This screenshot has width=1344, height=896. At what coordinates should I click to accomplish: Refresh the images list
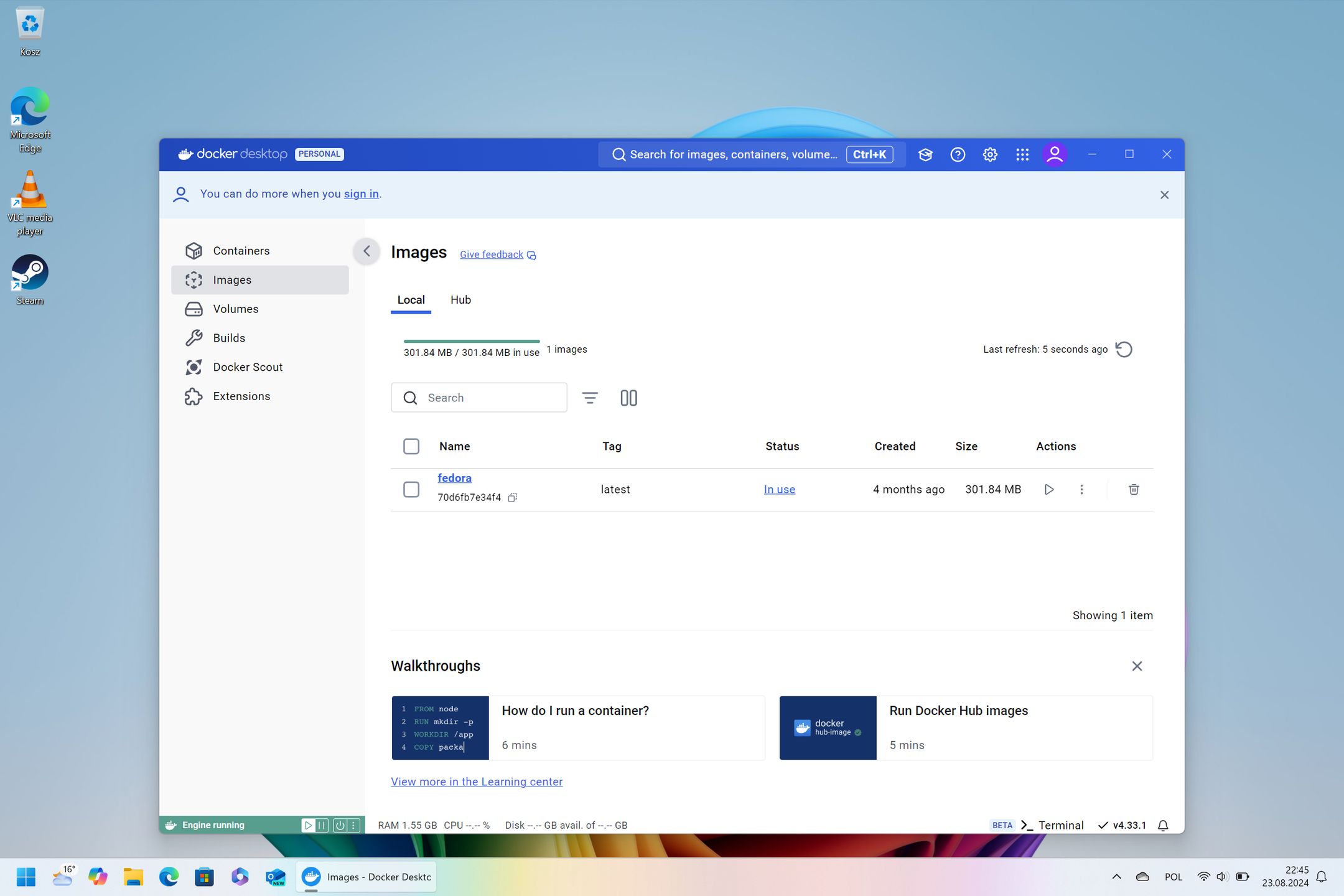(x=1124, y=349)
